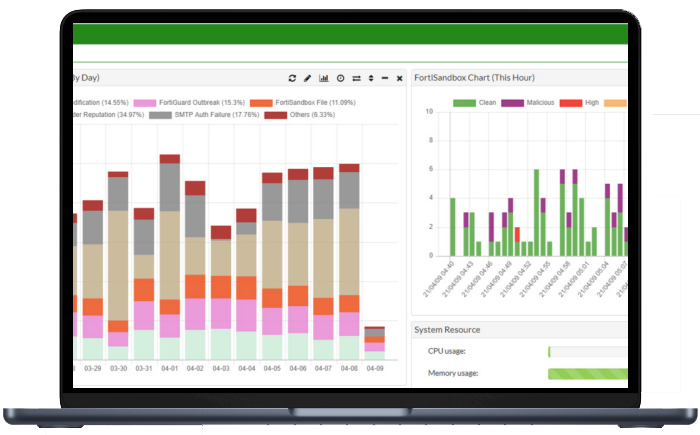Click the stacked bar for 03-30
Image resolution: width=700 pixels, height=435 pixels.
tap(118, 265)
